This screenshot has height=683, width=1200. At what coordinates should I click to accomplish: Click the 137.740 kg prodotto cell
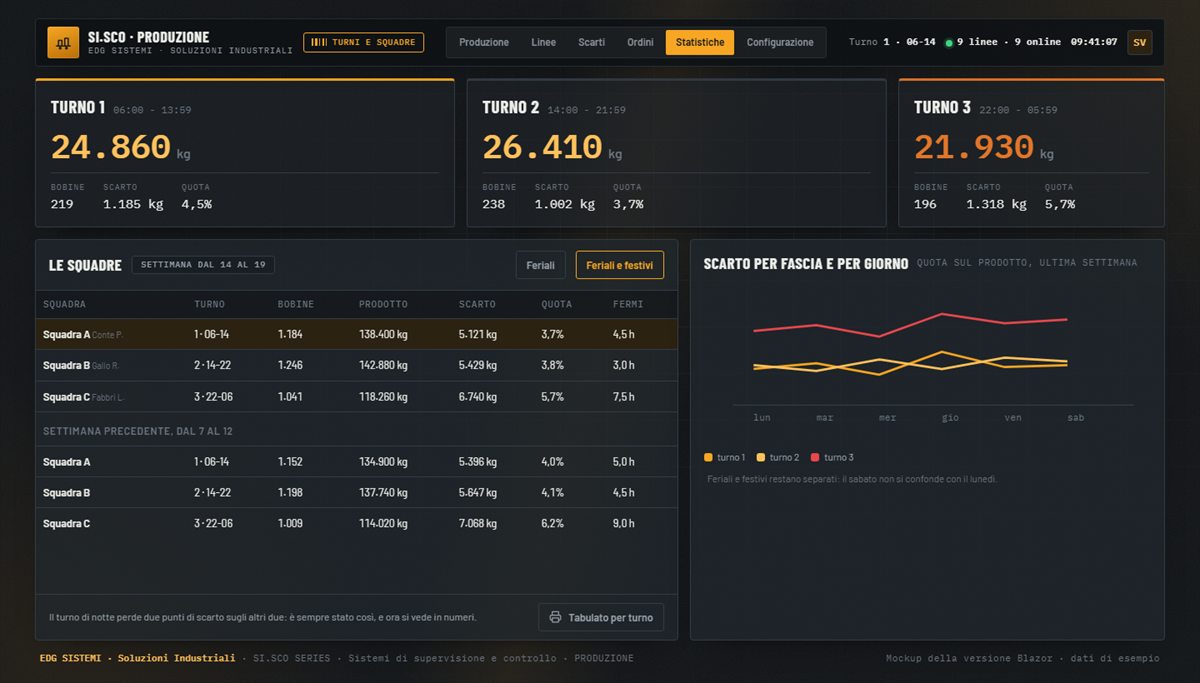(x=383, y=492)
